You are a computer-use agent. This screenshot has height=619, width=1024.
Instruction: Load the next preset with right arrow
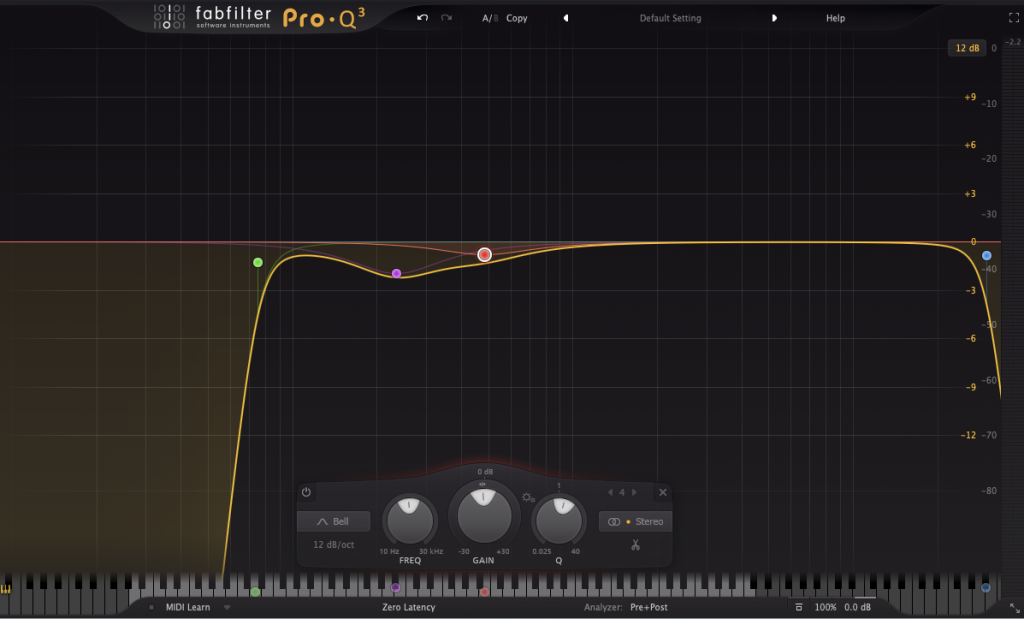[775, 18]
